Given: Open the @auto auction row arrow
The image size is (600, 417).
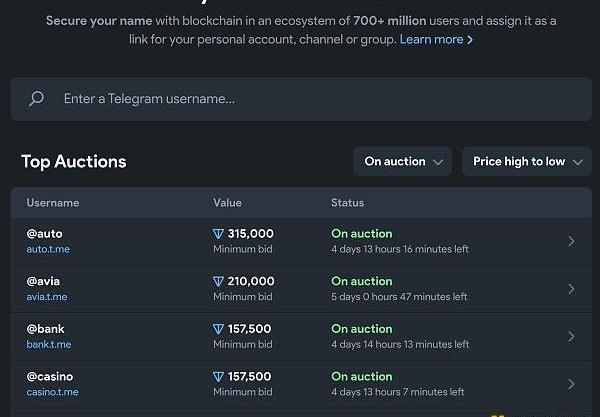Looking at the screenshot, I should click(571, 241).
